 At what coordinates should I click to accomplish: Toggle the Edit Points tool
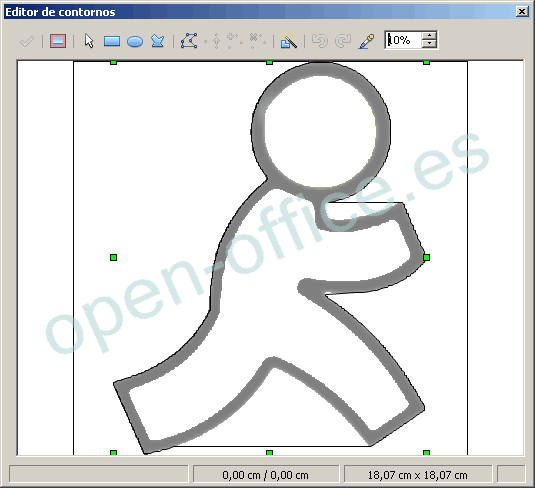pos(189,41)
